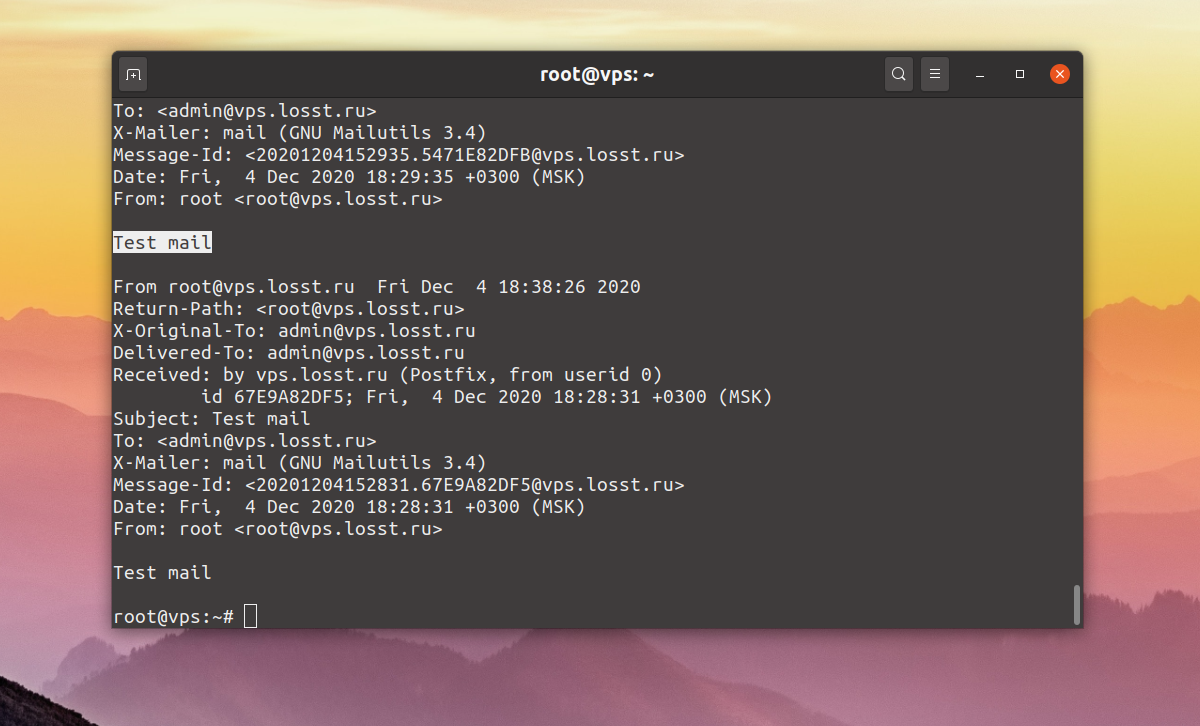Click the 'X-Original-To: admin@vps.losst.ru' line
Viewport: 1200px width, 726px height.
[294, 331]
